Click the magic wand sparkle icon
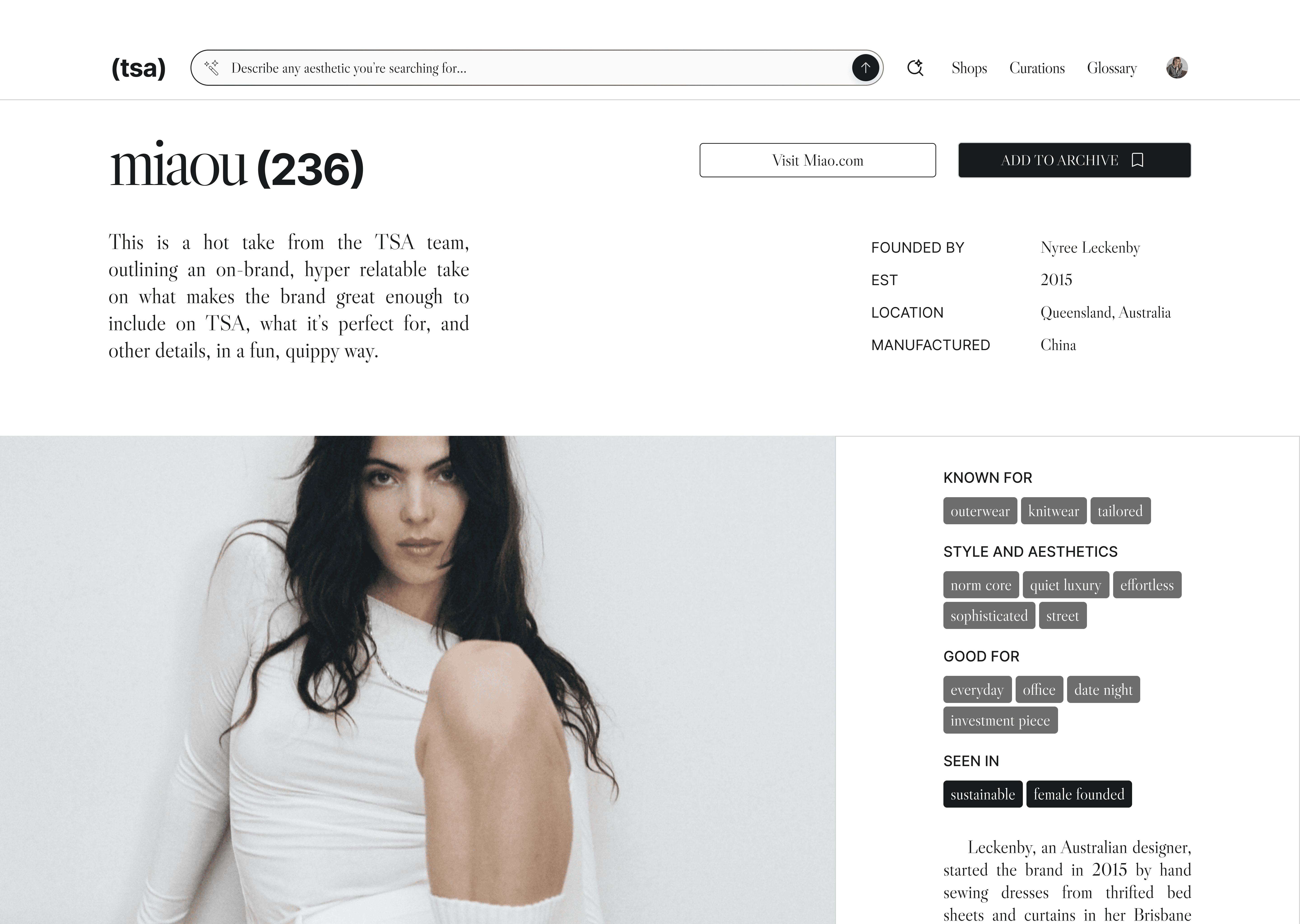The image size is (1300, 924). tap(212, 68)
